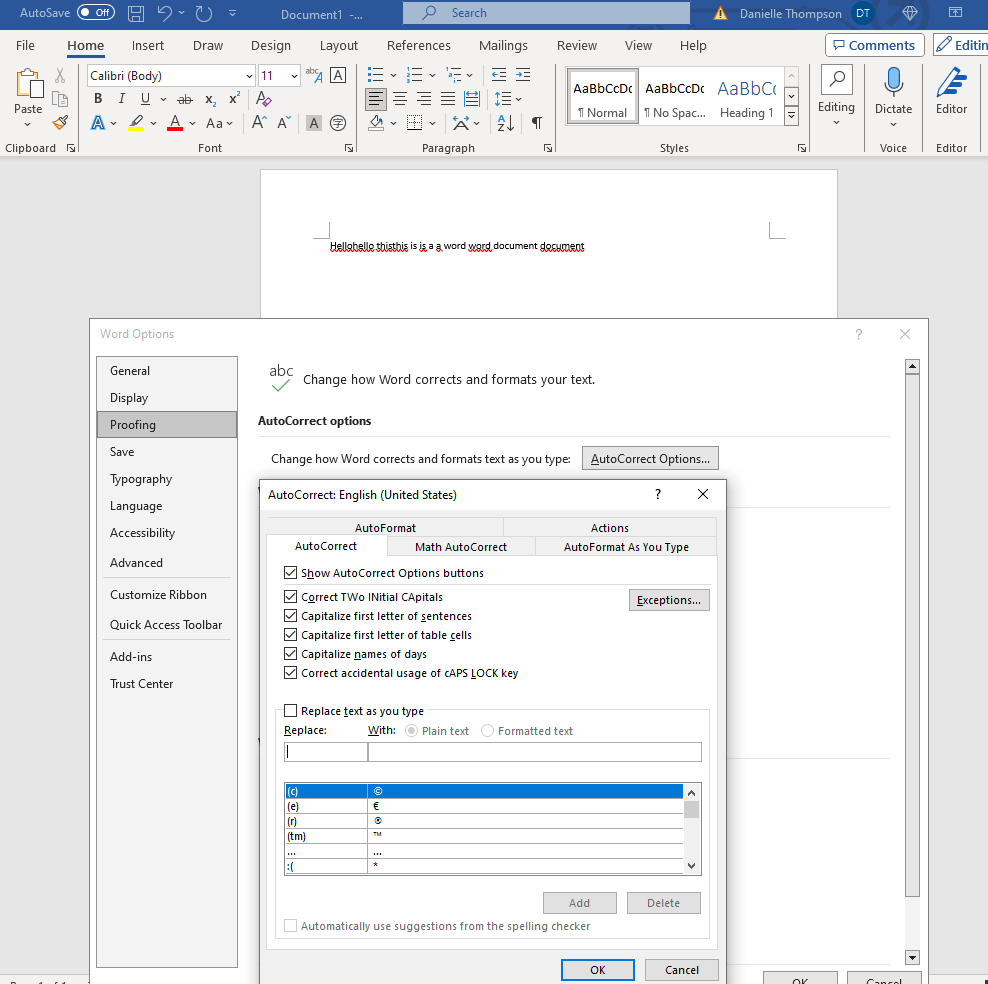Sort the selected text

tap(505, 123)
